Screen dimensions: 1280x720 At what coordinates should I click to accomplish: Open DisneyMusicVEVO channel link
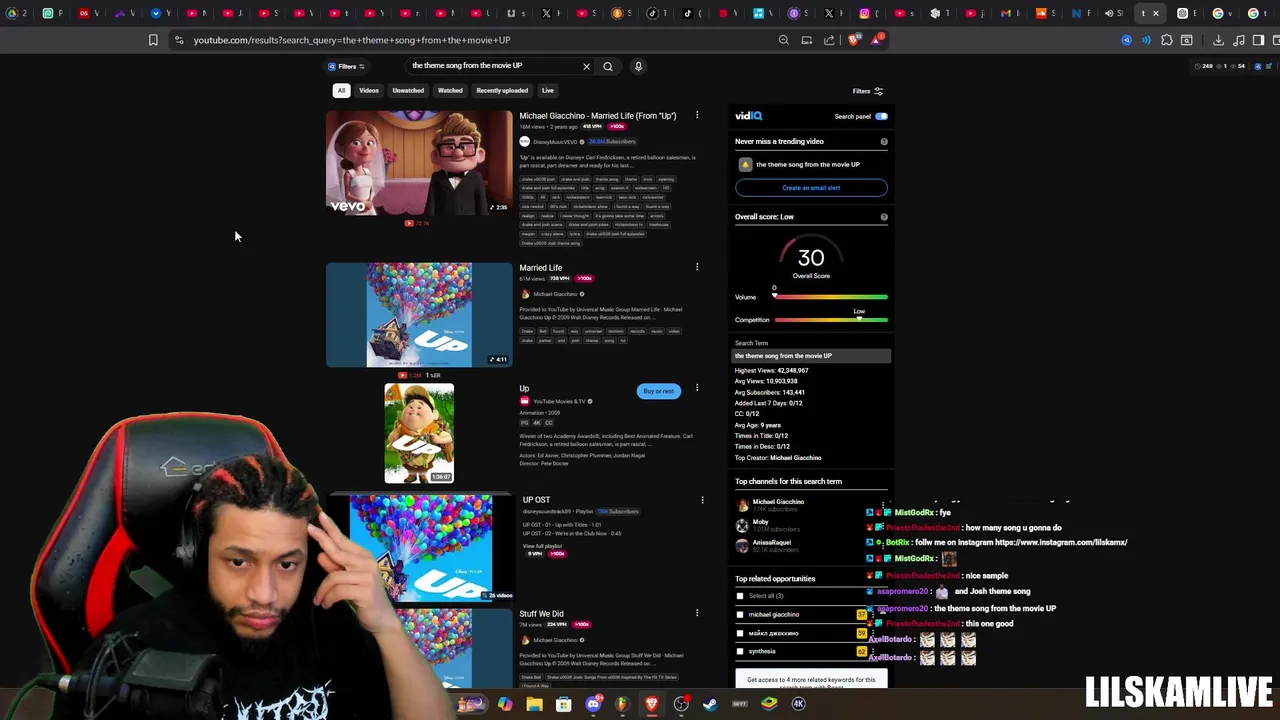click(554, 142)
